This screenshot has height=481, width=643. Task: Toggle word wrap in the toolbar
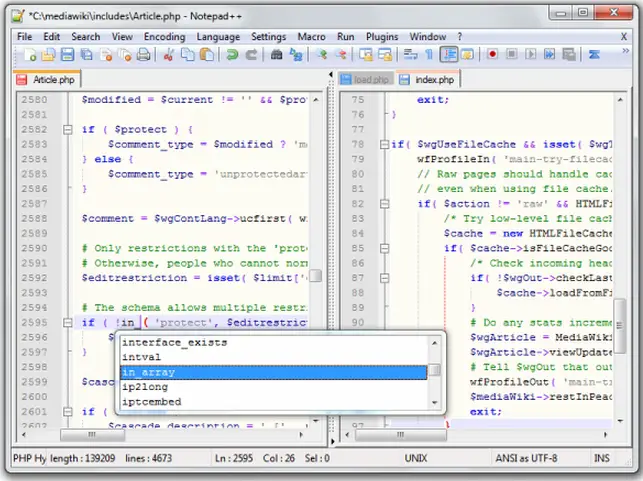point(410,55)
